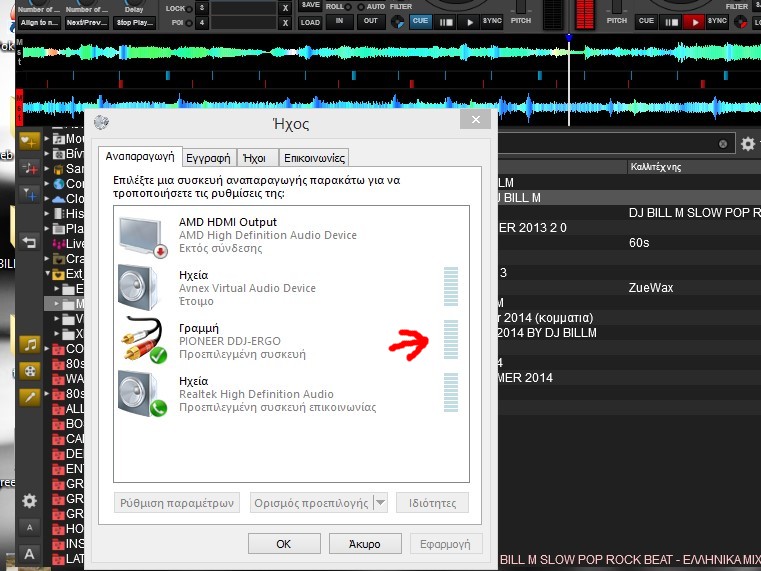
Task: Open the search options gear icon
Action: [747, 144]
